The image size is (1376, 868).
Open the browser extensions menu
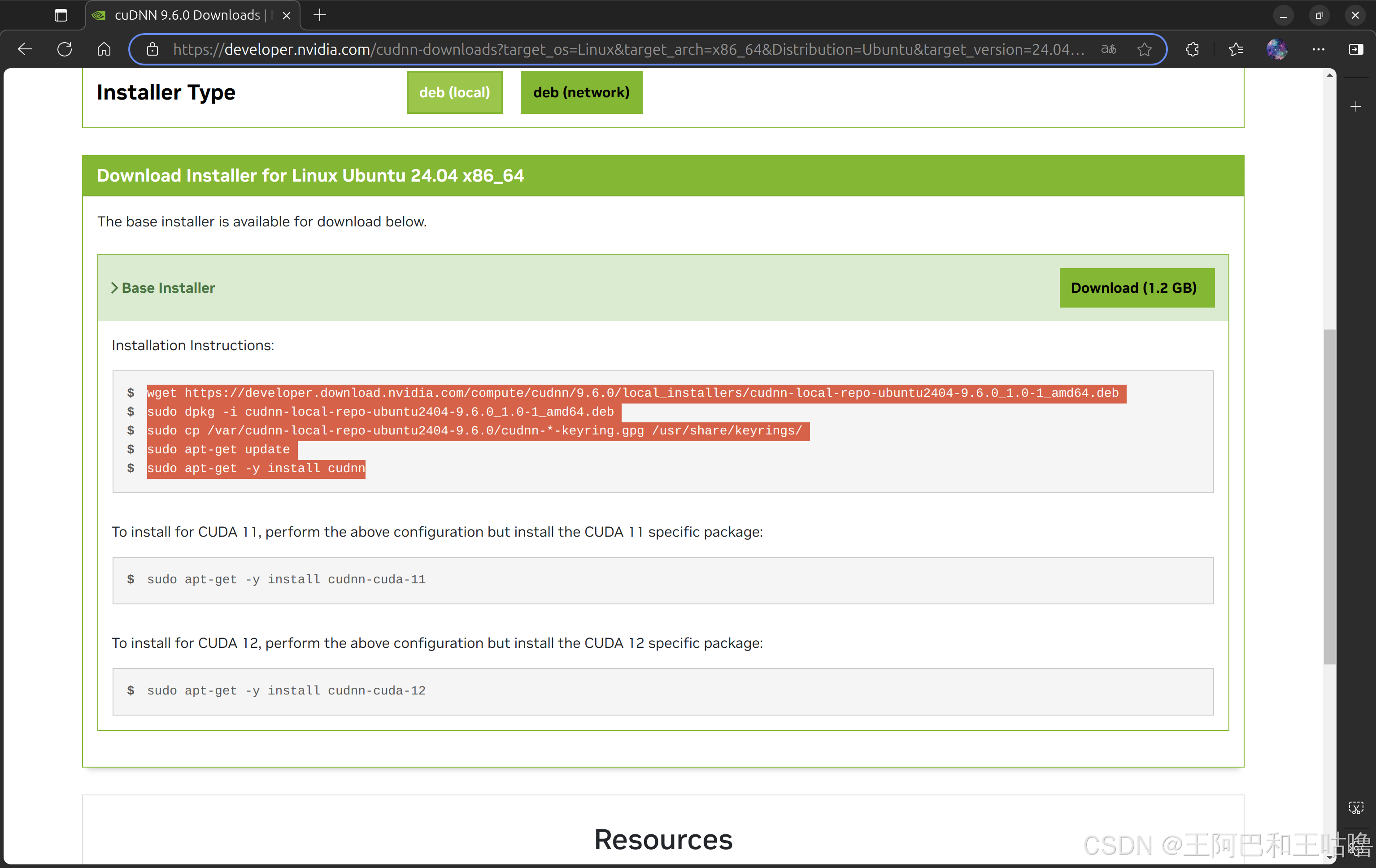1193,49
